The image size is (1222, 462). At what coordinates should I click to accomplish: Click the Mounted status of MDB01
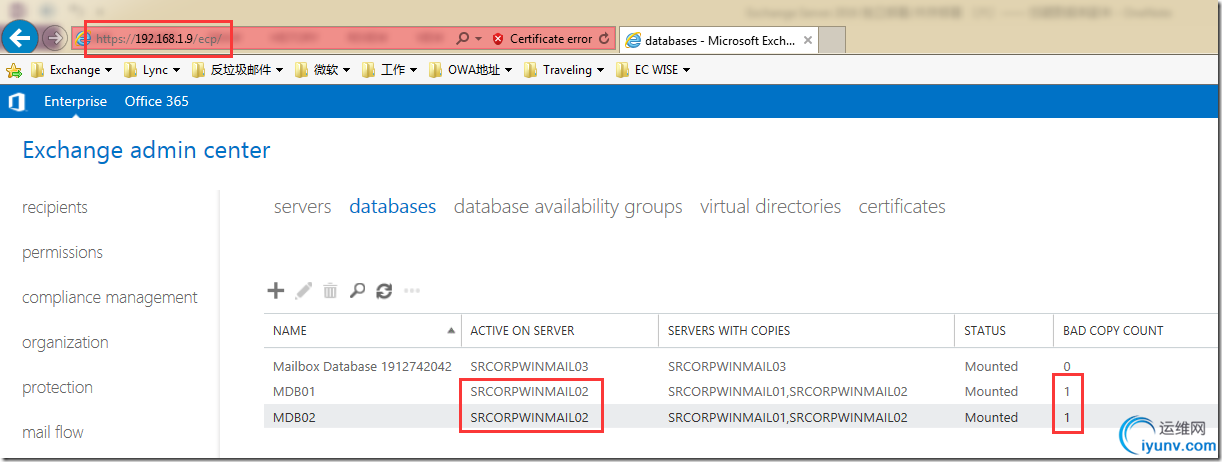pyautogui.click(x=991, y=392)
